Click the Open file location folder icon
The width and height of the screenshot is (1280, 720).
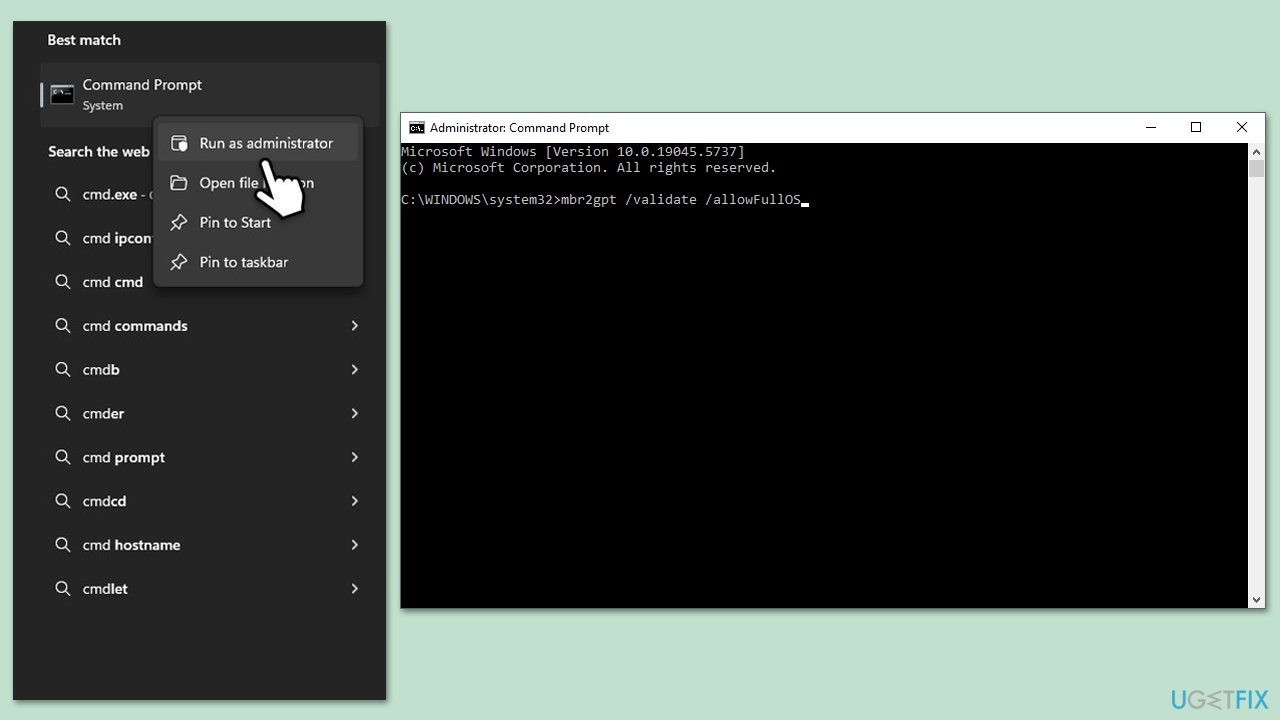pyautogui.click(x=179, y=183)
